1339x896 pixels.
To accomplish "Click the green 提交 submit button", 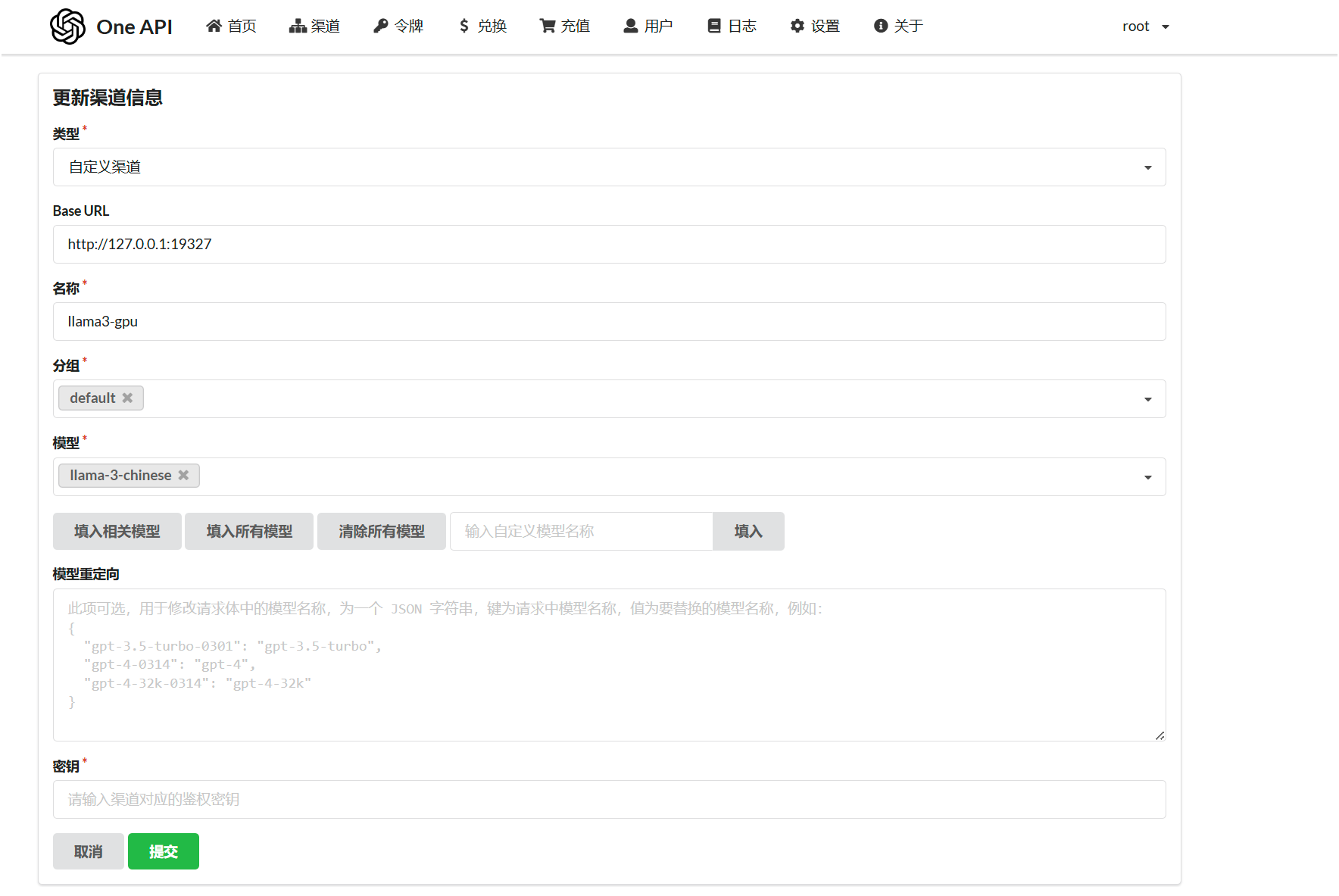I will coord(164,851).
